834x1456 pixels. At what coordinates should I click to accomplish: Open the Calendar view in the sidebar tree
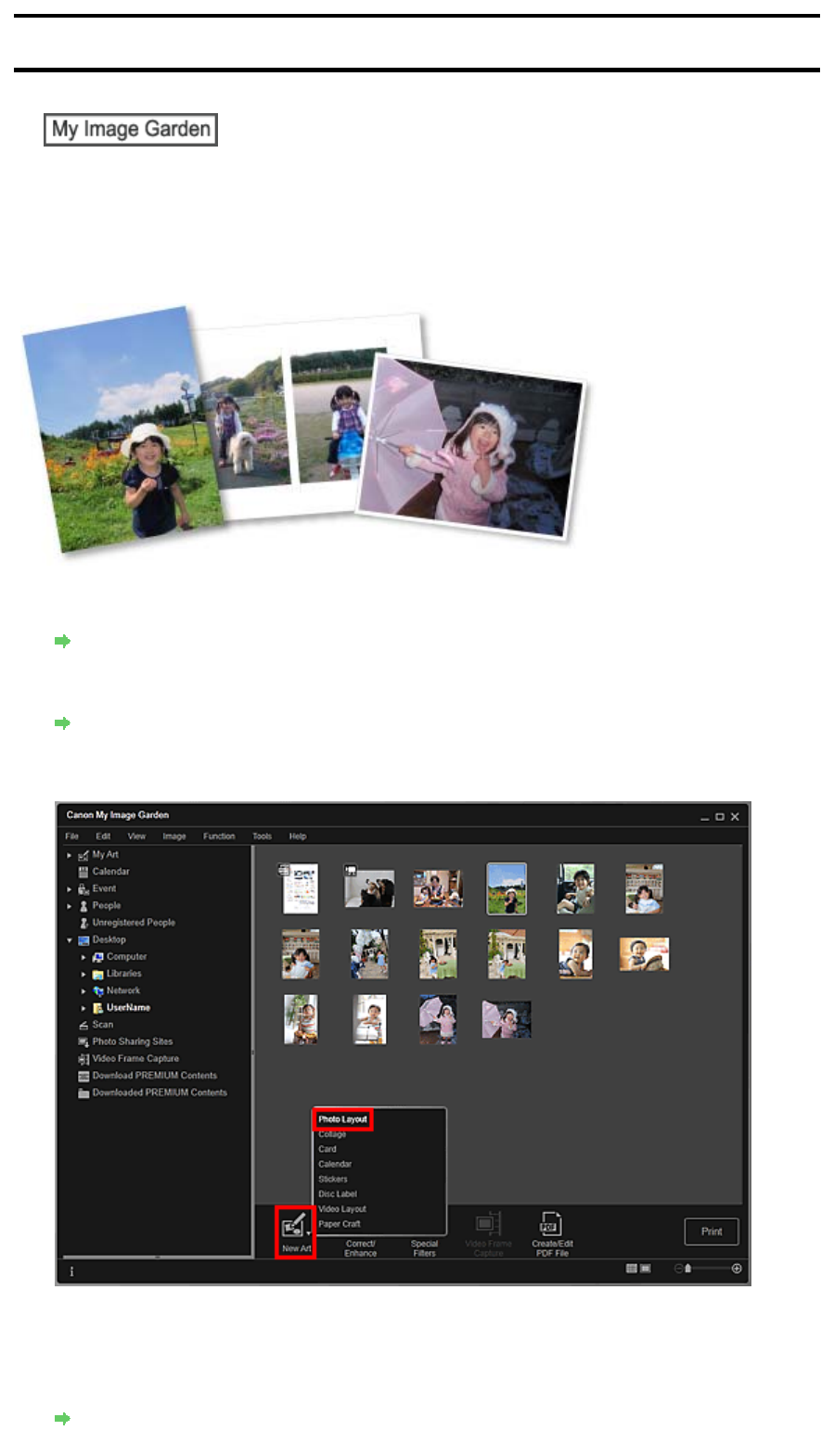110,872
